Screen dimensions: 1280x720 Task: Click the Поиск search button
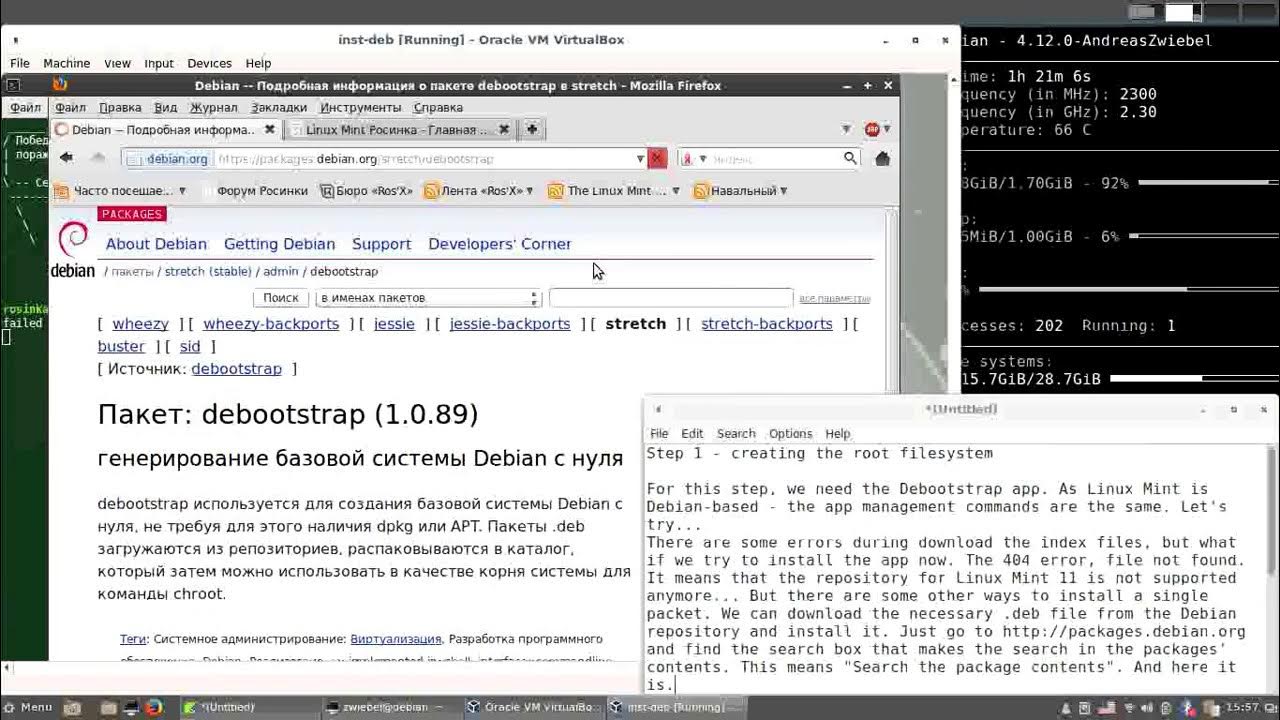click(x=281, y=298)
